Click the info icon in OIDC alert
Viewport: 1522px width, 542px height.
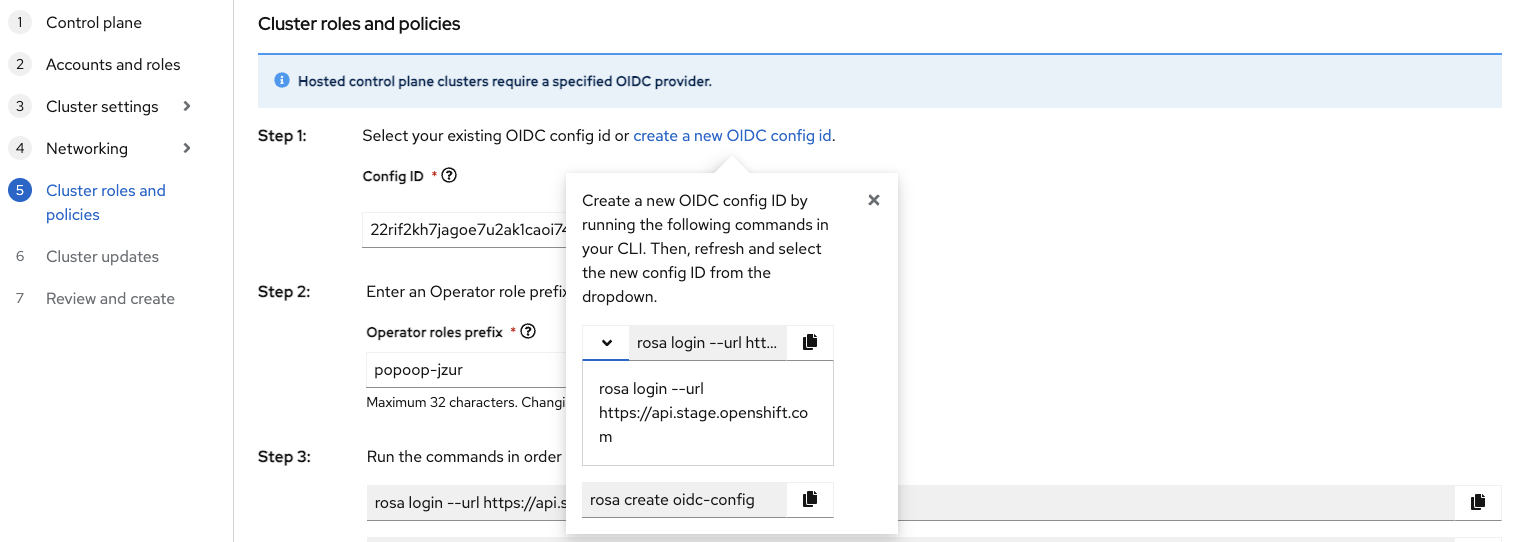coord(282,81)
